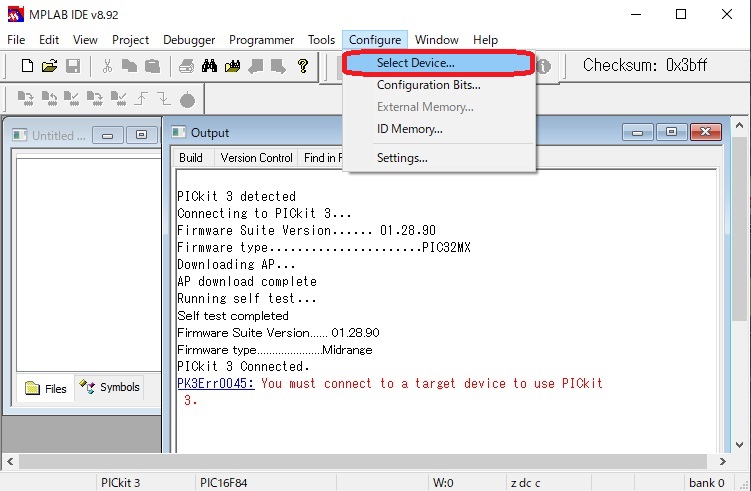Click bank 0 status bar entry
This screenshot has width=751, height=491.
coord(706,482)
